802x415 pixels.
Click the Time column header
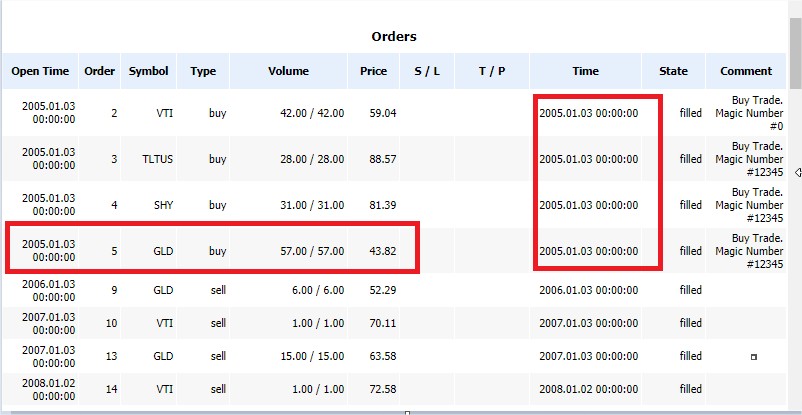(586, 71)
